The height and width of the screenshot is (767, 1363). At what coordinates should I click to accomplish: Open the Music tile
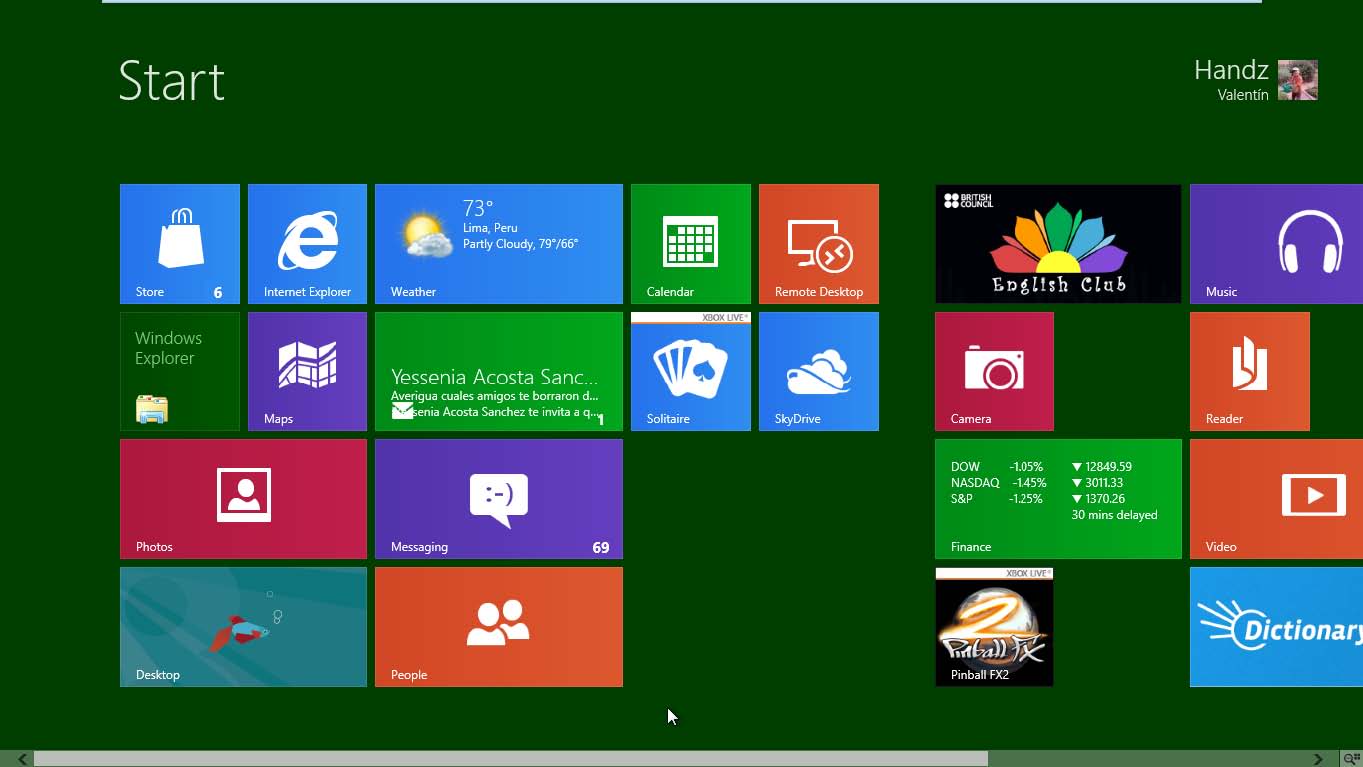pos(1276,243)
